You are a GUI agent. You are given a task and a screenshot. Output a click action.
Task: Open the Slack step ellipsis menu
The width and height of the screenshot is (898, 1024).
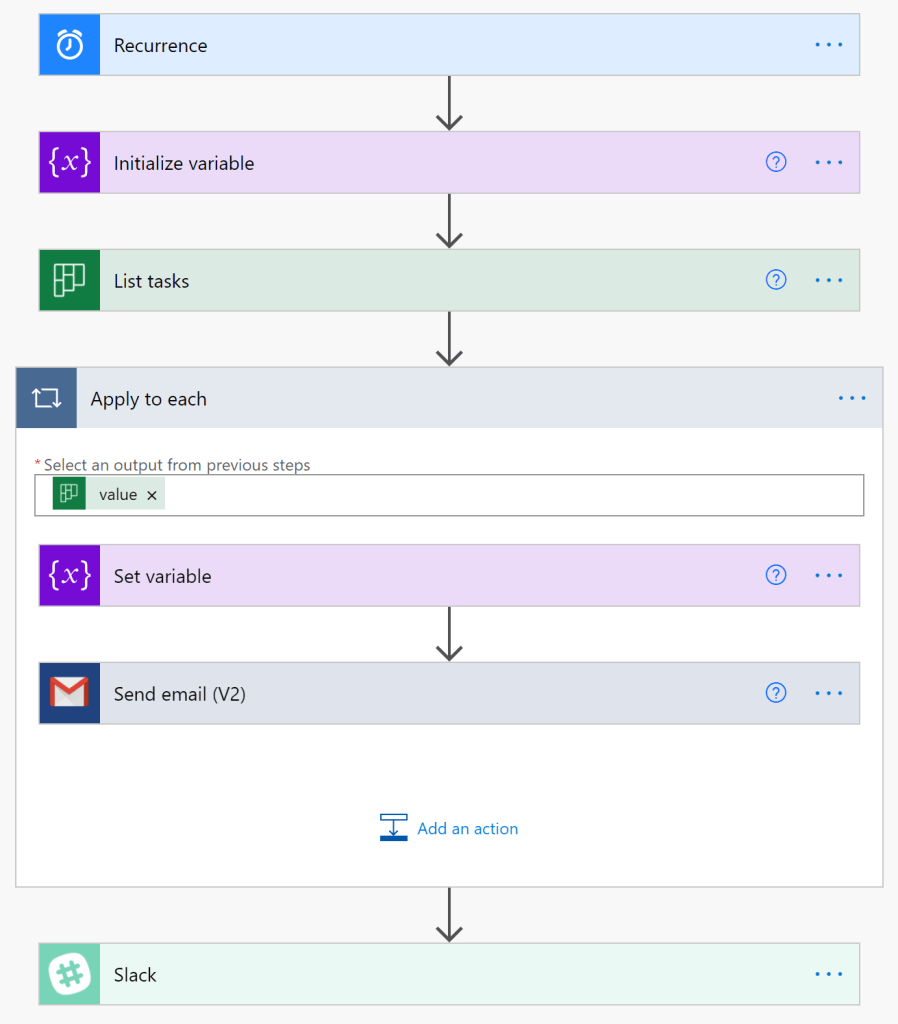click(829, 975)
